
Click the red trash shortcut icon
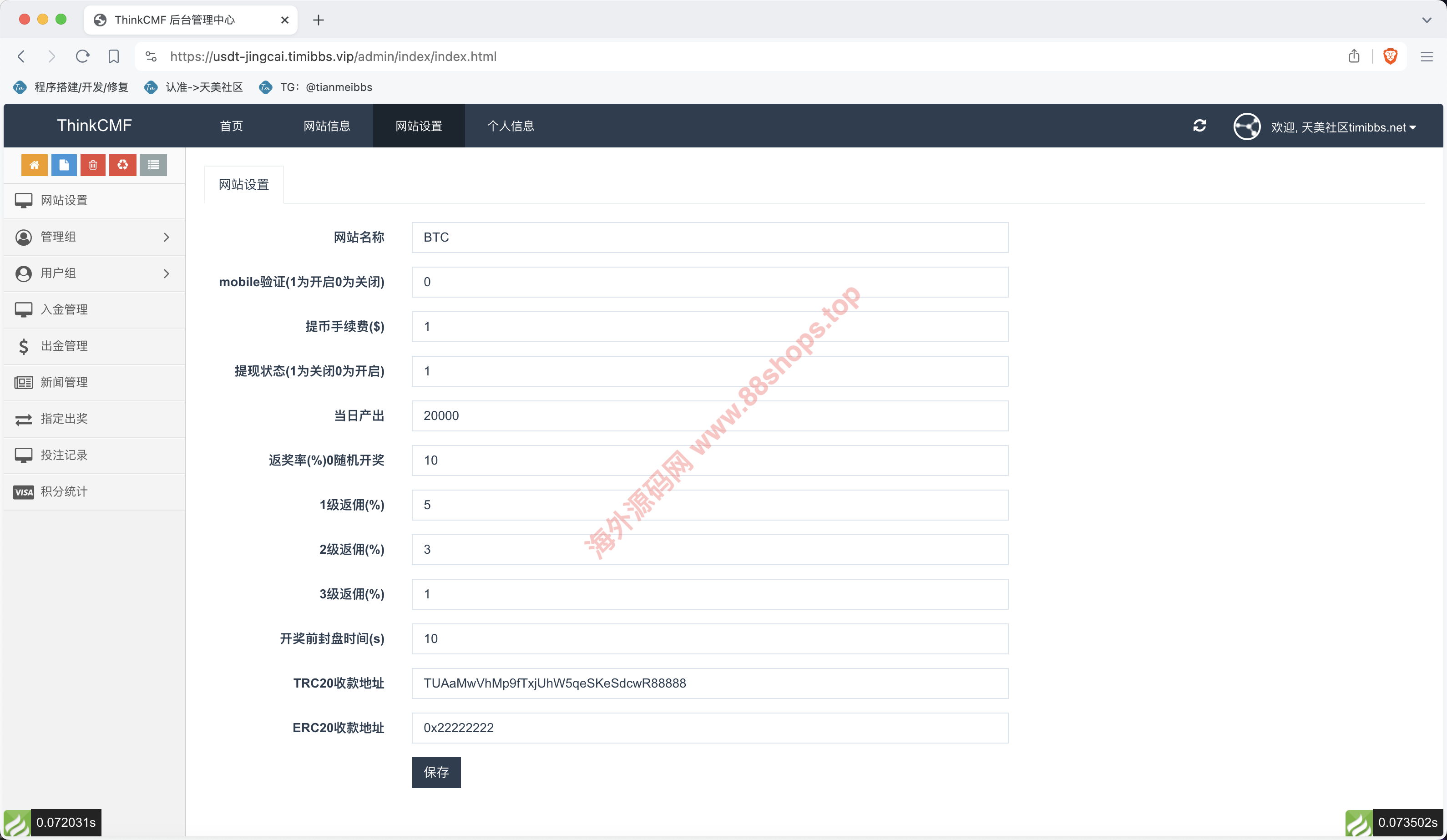point(93,165)
